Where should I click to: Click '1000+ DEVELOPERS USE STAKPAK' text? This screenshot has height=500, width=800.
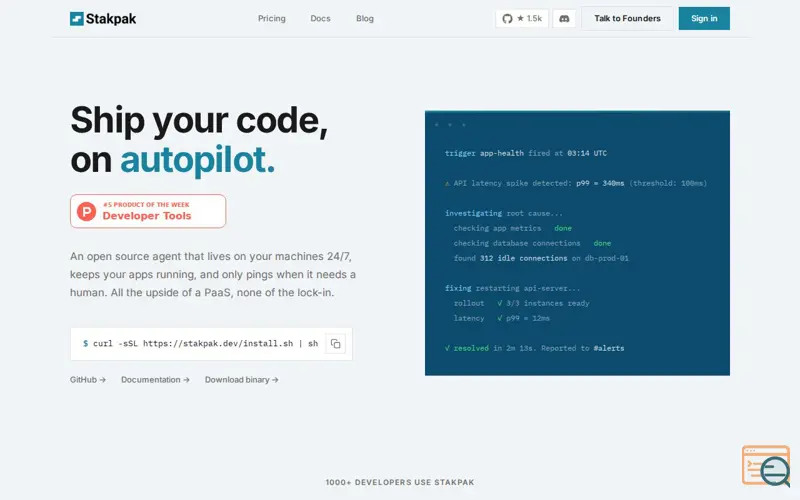400,482
